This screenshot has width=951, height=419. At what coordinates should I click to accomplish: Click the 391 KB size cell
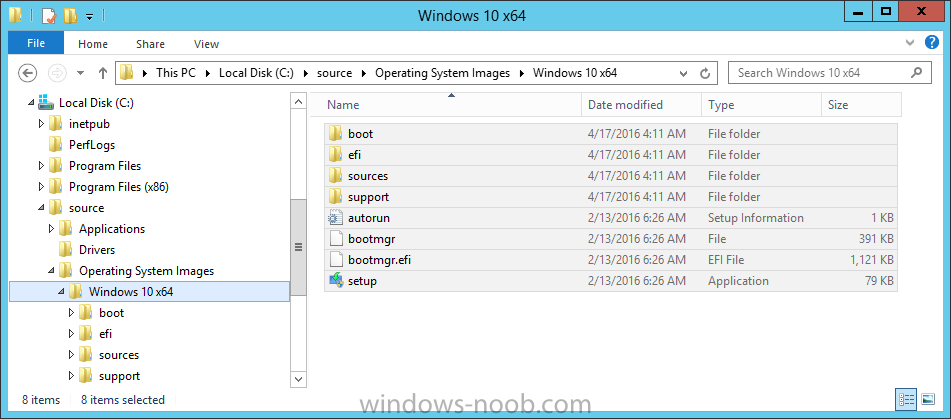coord(876,239)
